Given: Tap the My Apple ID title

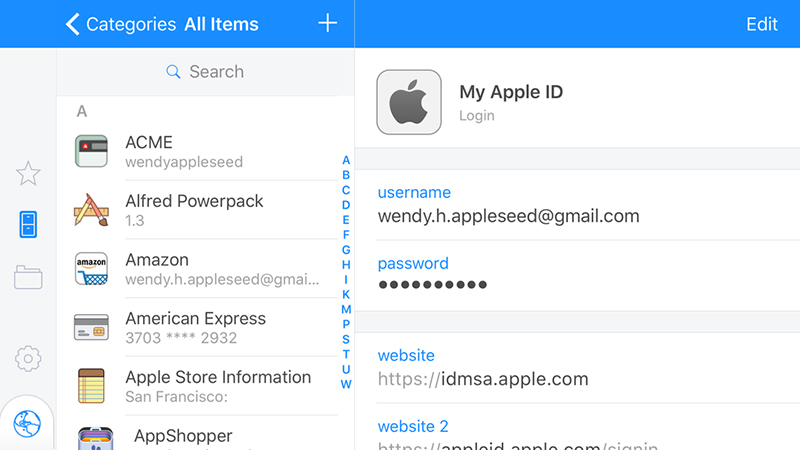Looking at the screenshot, I should pyautogui.click(x=511, y=92).
